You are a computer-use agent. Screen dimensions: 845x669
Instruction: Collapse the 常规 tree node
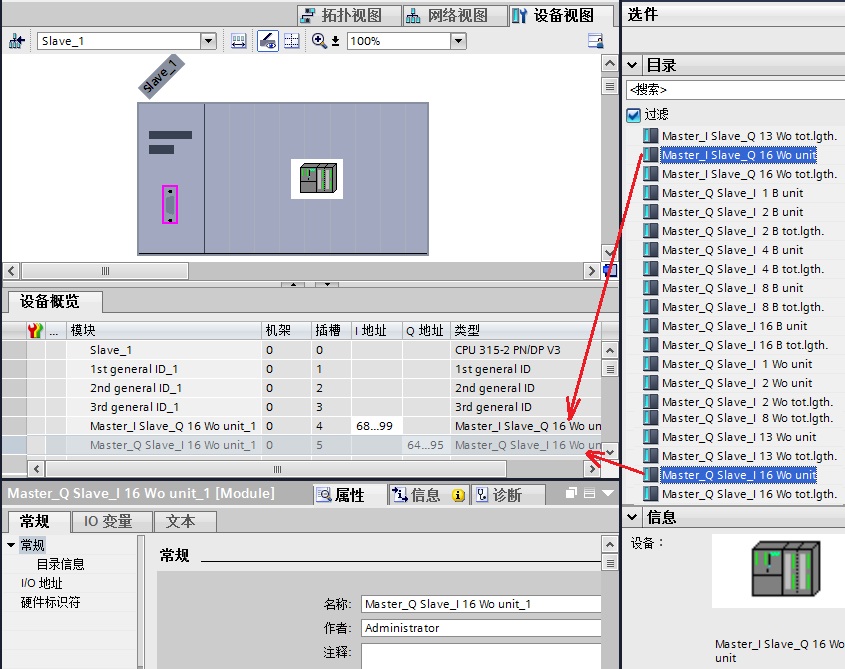11,545
